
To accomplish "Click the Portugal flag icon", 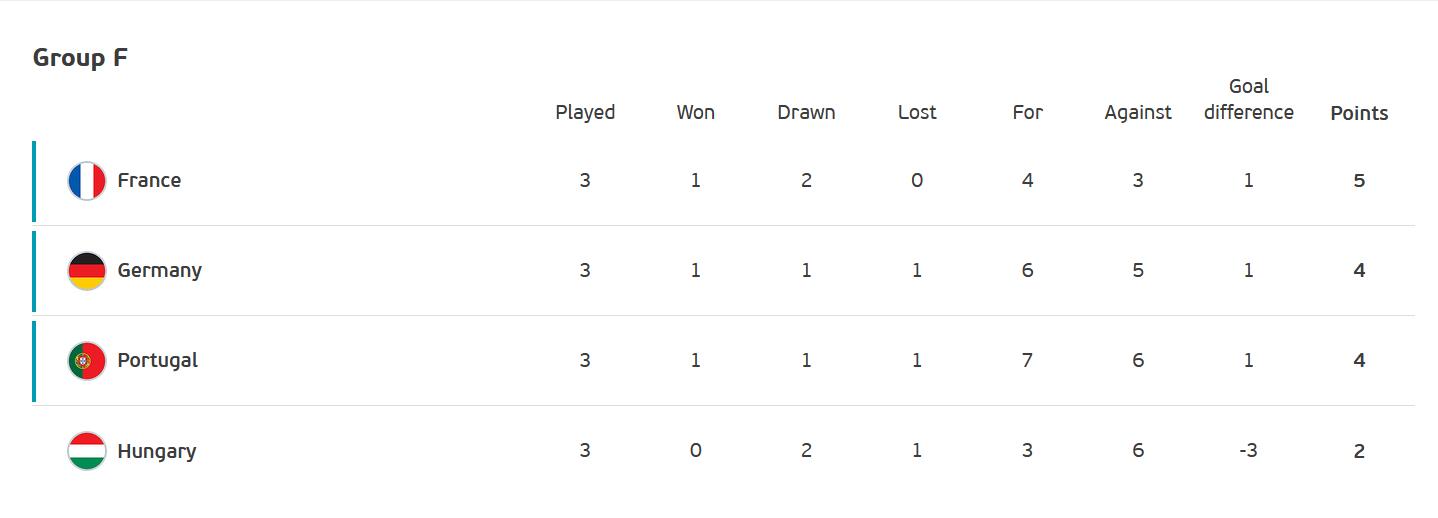I will click(87, 361).
